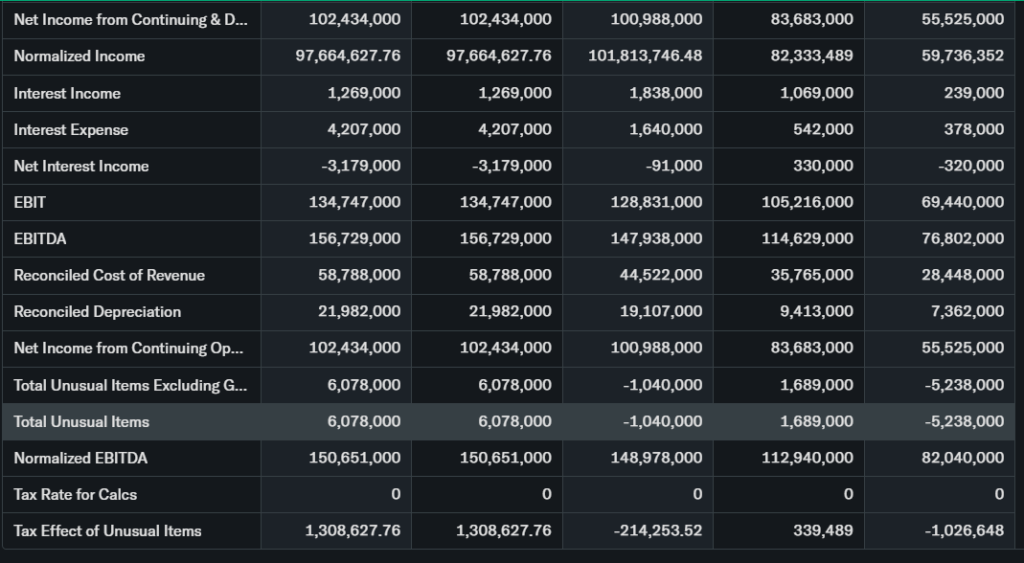Click the Normalized Income value 101,813,746.48

645,56
